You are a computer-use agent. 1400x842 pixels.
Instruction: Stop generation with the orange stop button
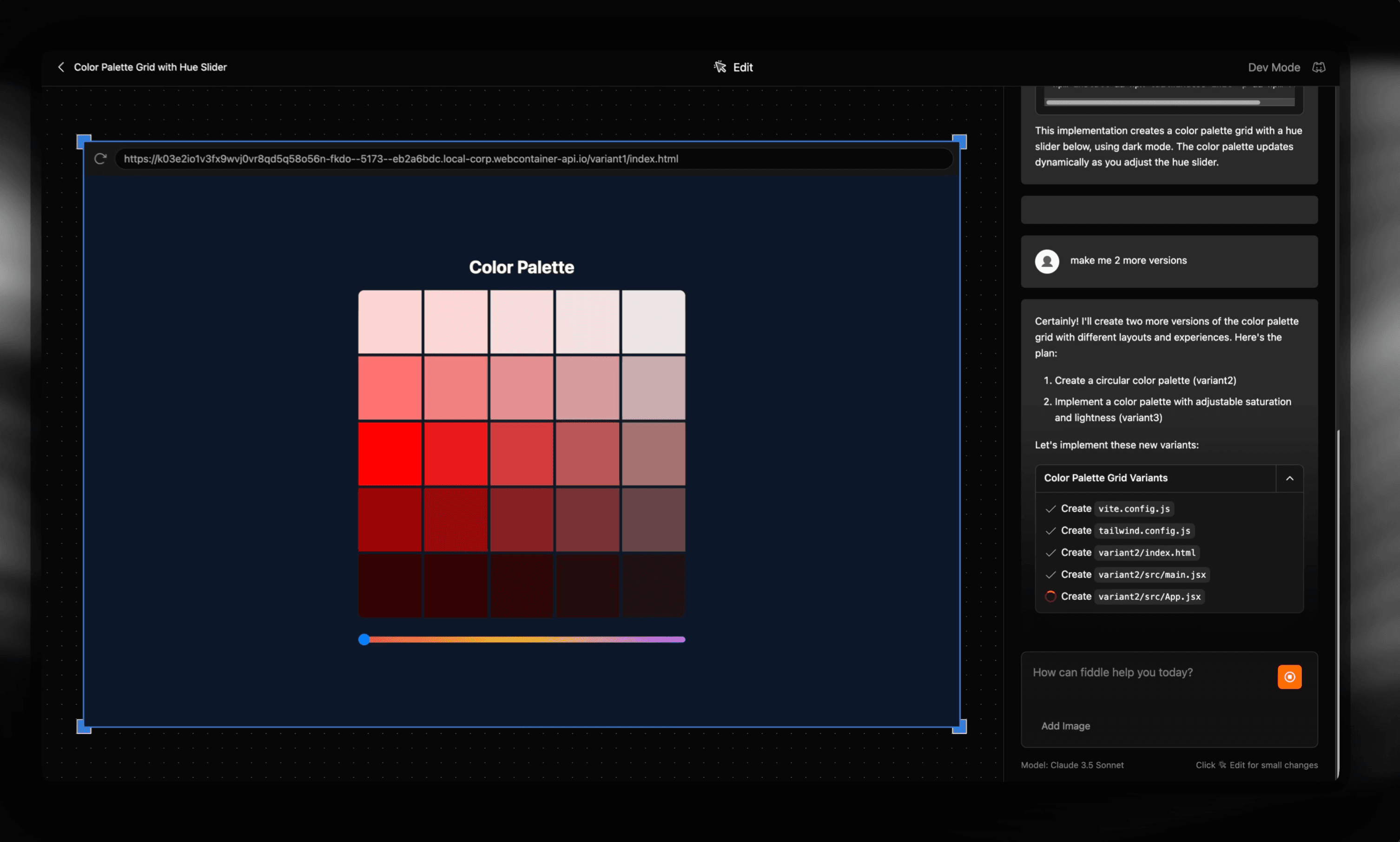tap(1289, 677)
